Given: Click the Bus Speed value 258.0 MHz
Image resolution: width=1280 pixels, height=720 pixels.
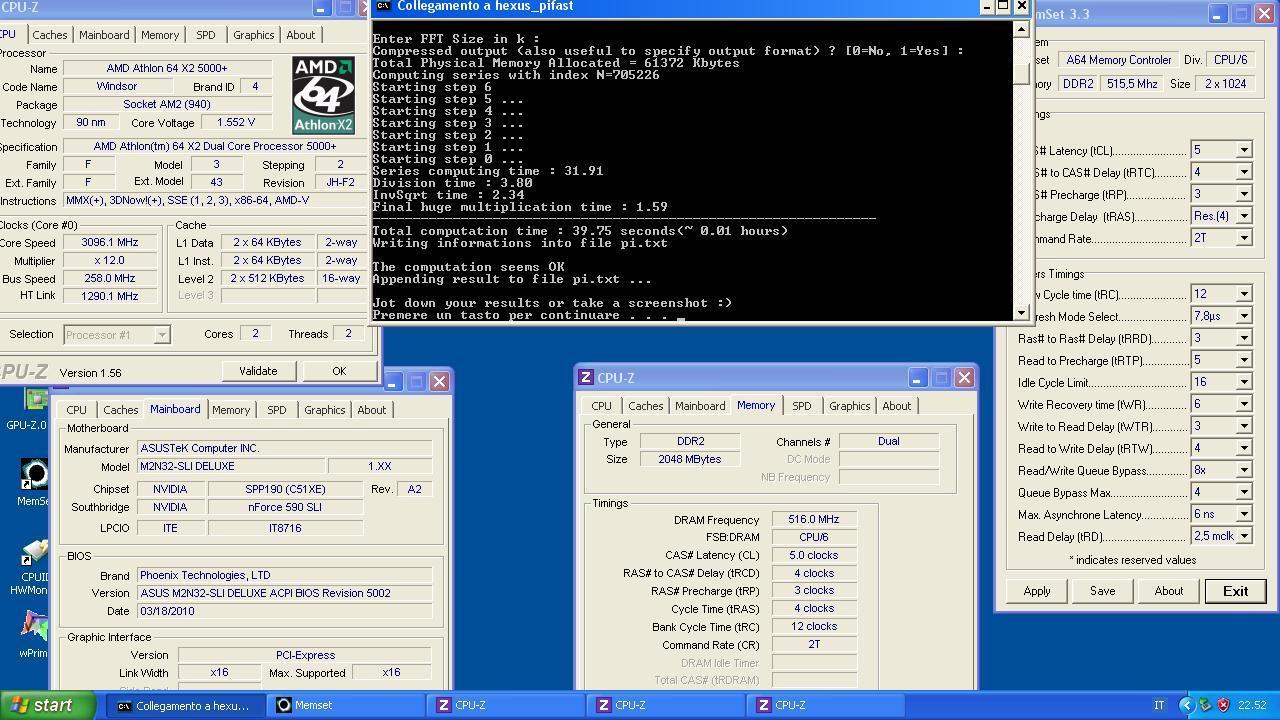Looking at the screenshot, I should [110, 279].
